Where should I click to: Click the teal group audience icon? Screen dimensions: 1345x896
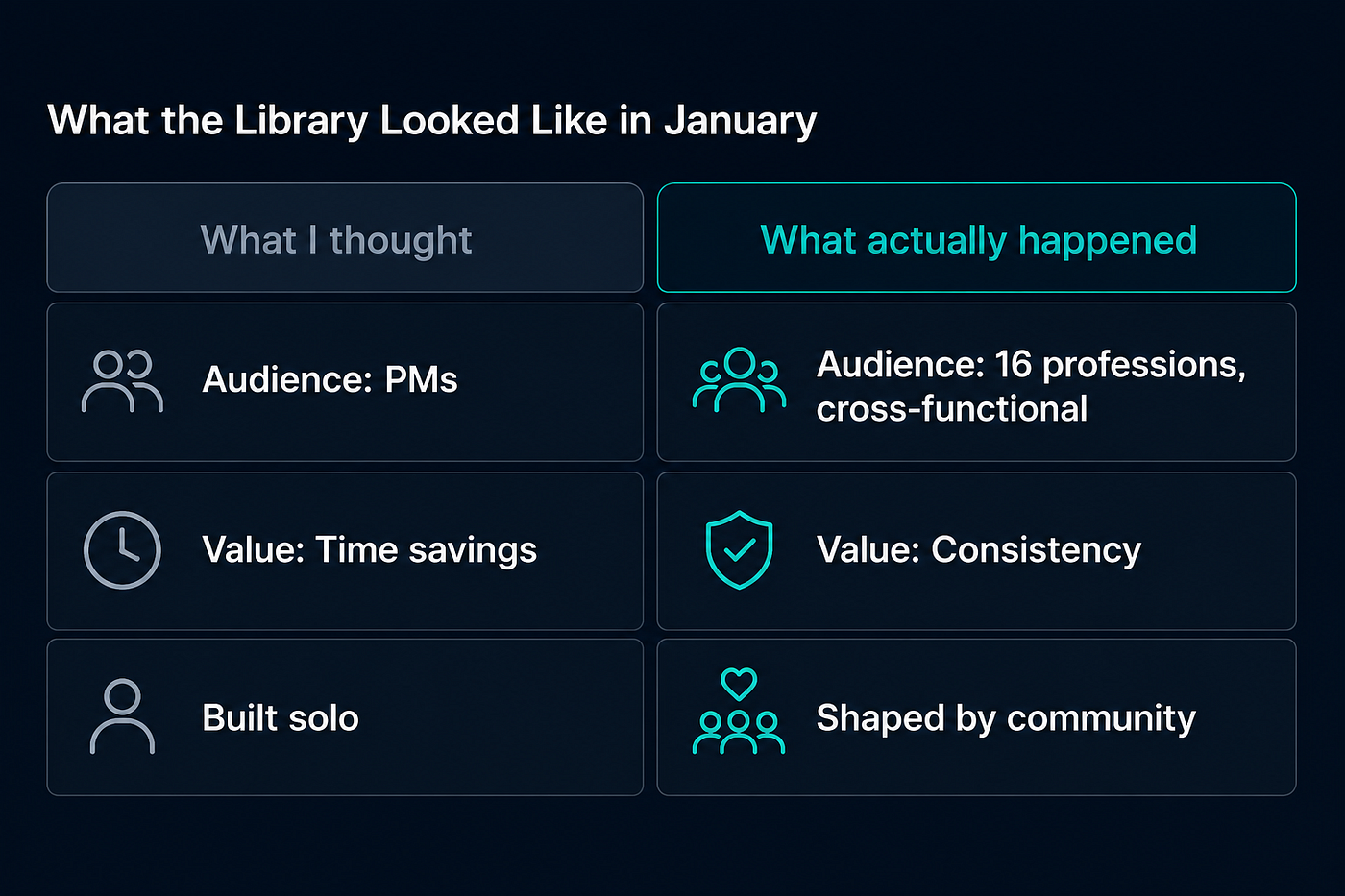tap(739, 380)
